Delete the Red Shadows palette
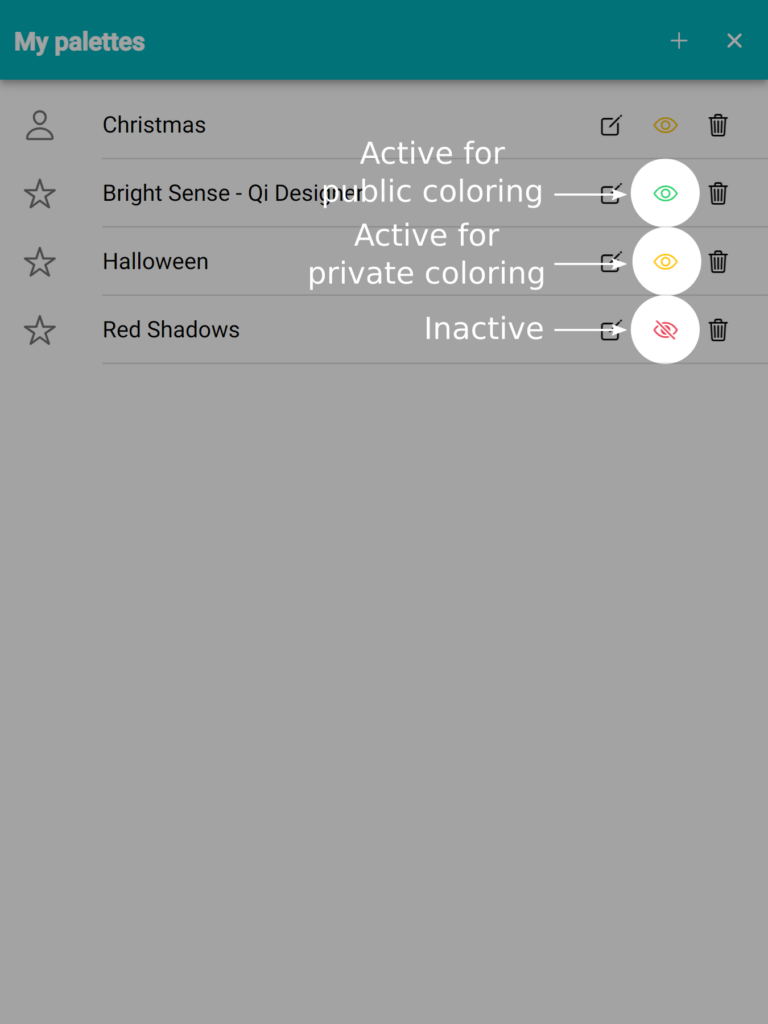 click(x=718, y=330)
